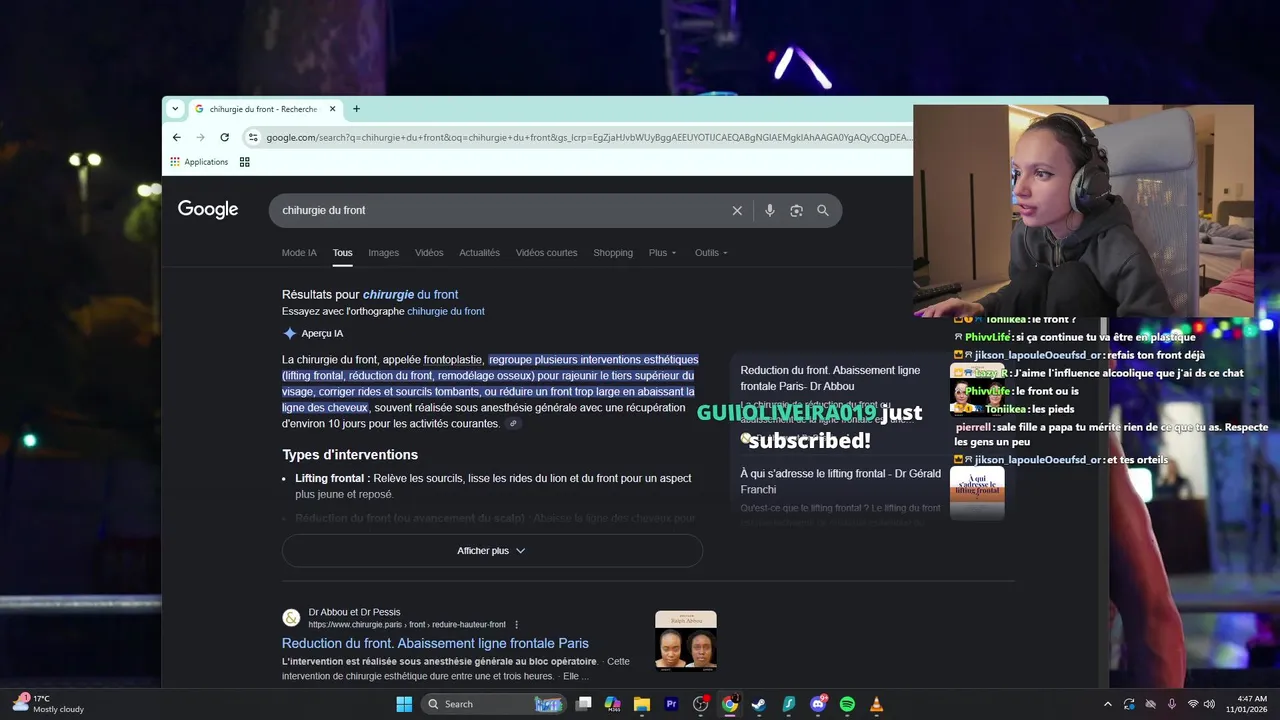
Task: Expand the AI overview with Afficher plus
Action: click(492, 551)
